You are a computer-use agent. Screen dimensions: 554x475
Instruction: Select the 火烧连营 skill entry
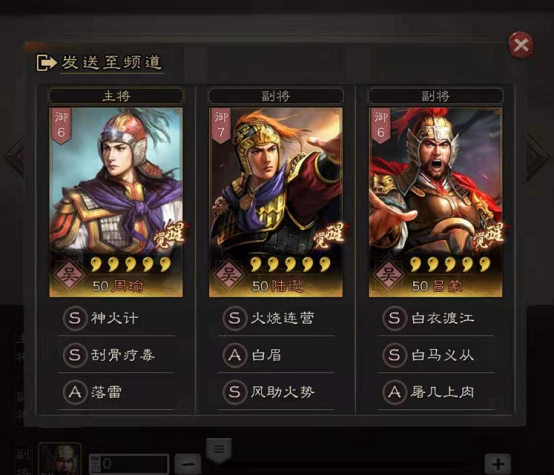[276, 318]
